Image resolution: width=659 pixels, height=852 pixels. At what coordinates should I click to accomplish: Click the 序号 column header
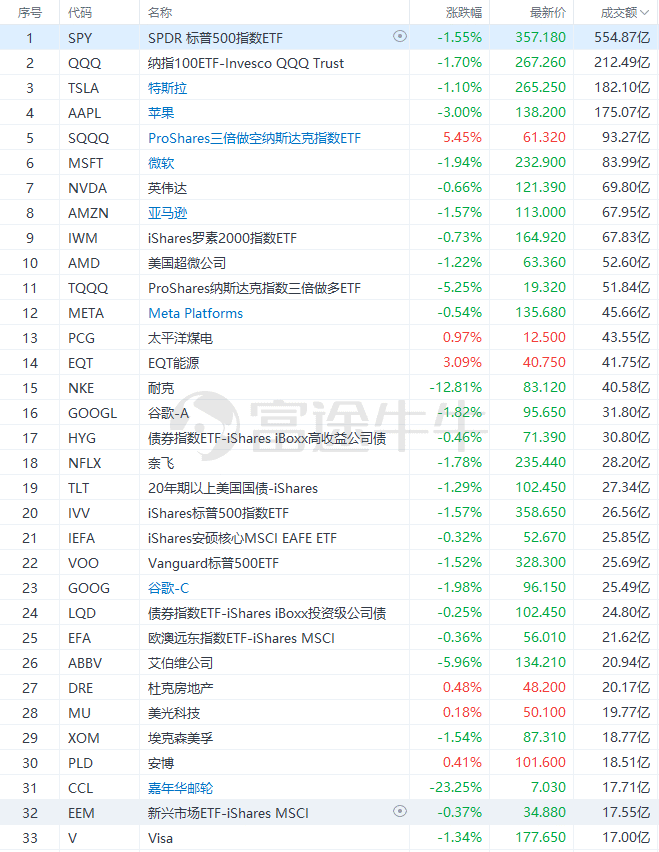pos(30,12)
